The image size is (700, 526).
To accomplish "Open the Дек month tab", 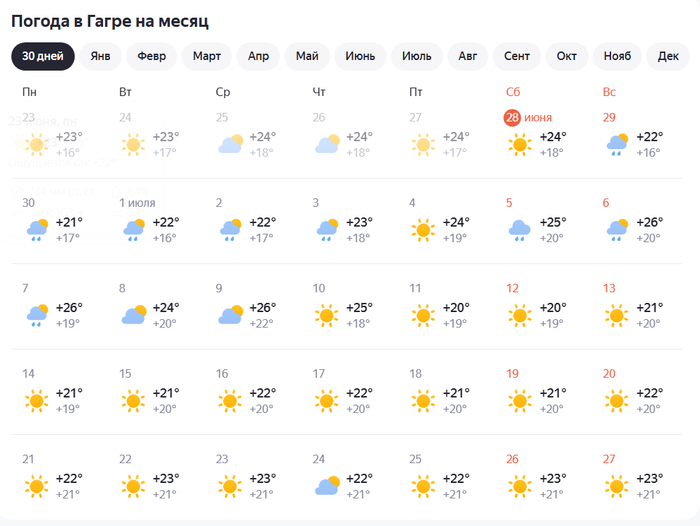I will [x=668, y=56].
